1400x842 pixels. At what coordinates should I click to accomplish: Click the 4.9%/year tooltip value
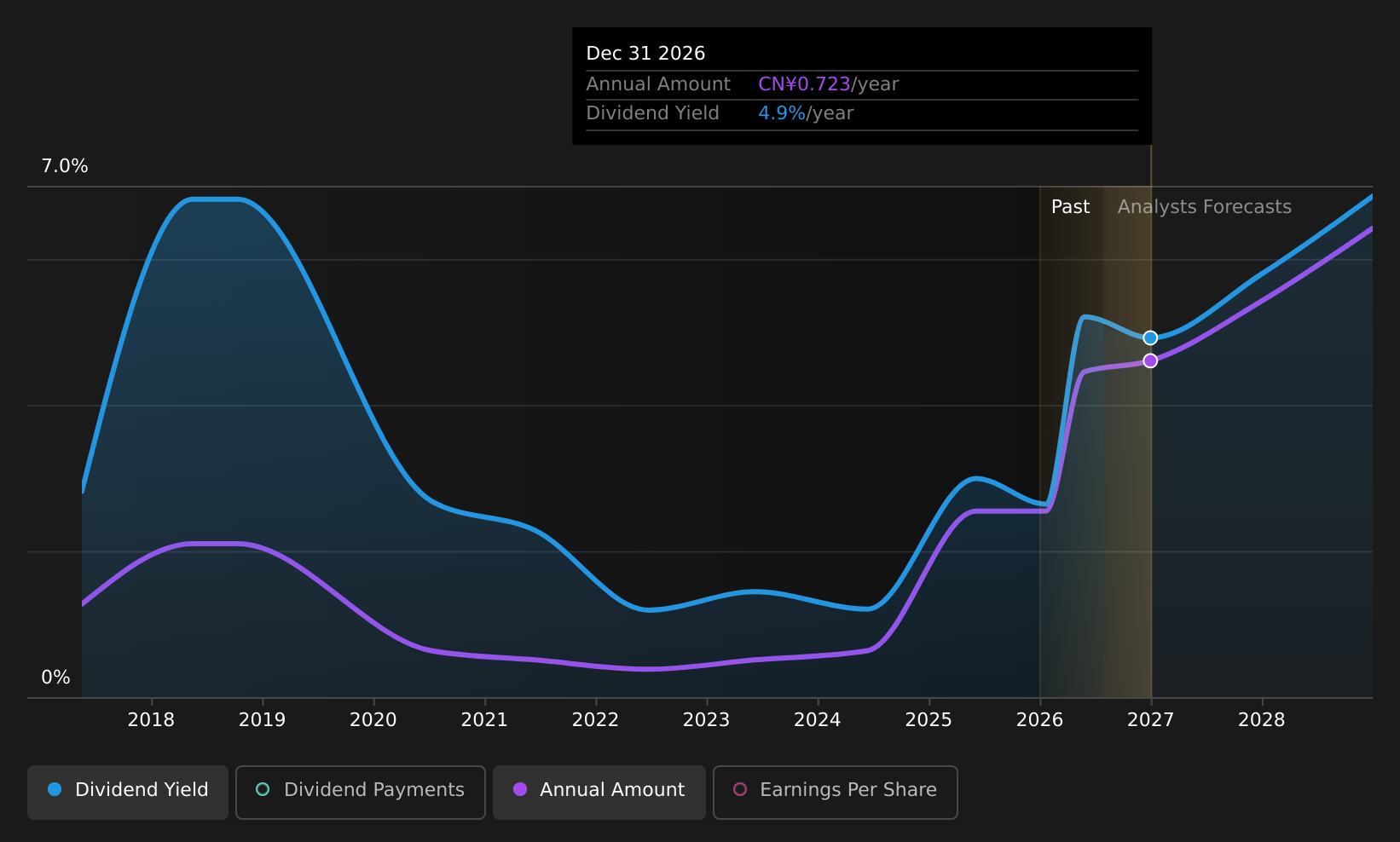pos(806,113)
